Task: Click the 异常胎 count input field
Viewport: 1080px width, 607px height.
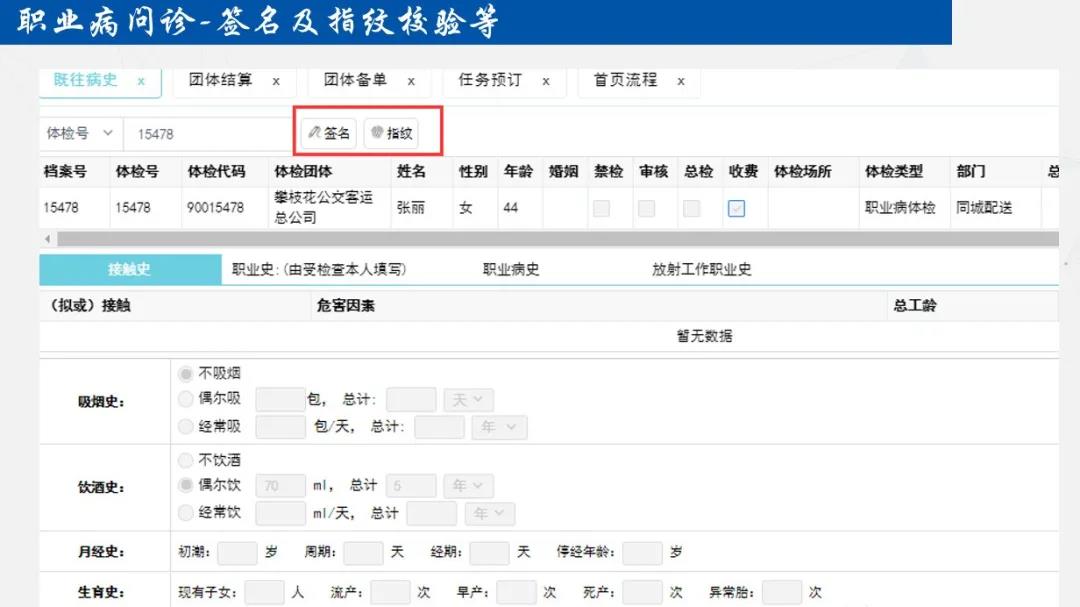Action: 782,593
